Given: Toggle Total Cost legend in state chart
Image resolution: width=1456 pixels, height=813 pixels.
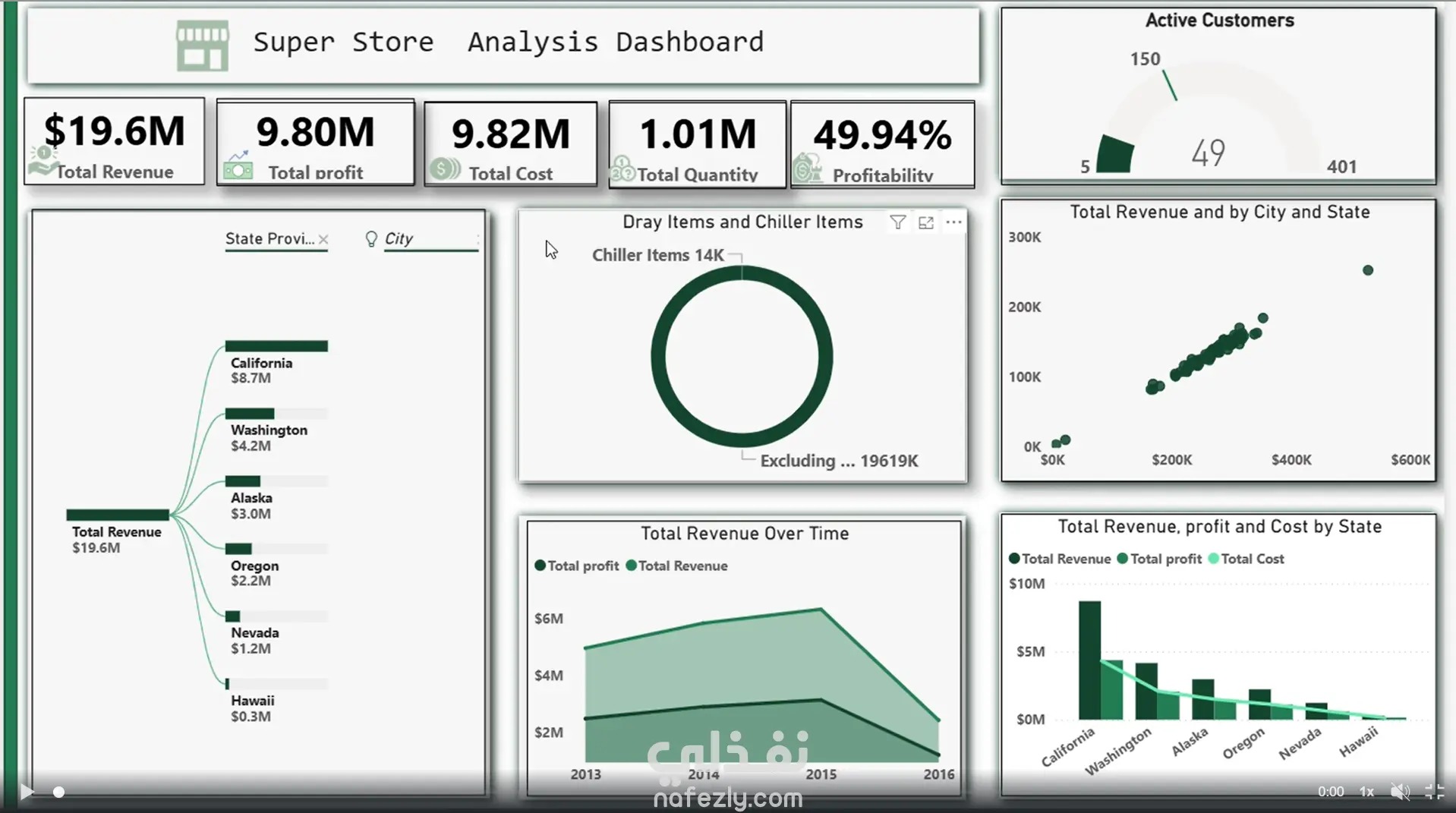Looking at the screenshot, I should point(1246,559).
